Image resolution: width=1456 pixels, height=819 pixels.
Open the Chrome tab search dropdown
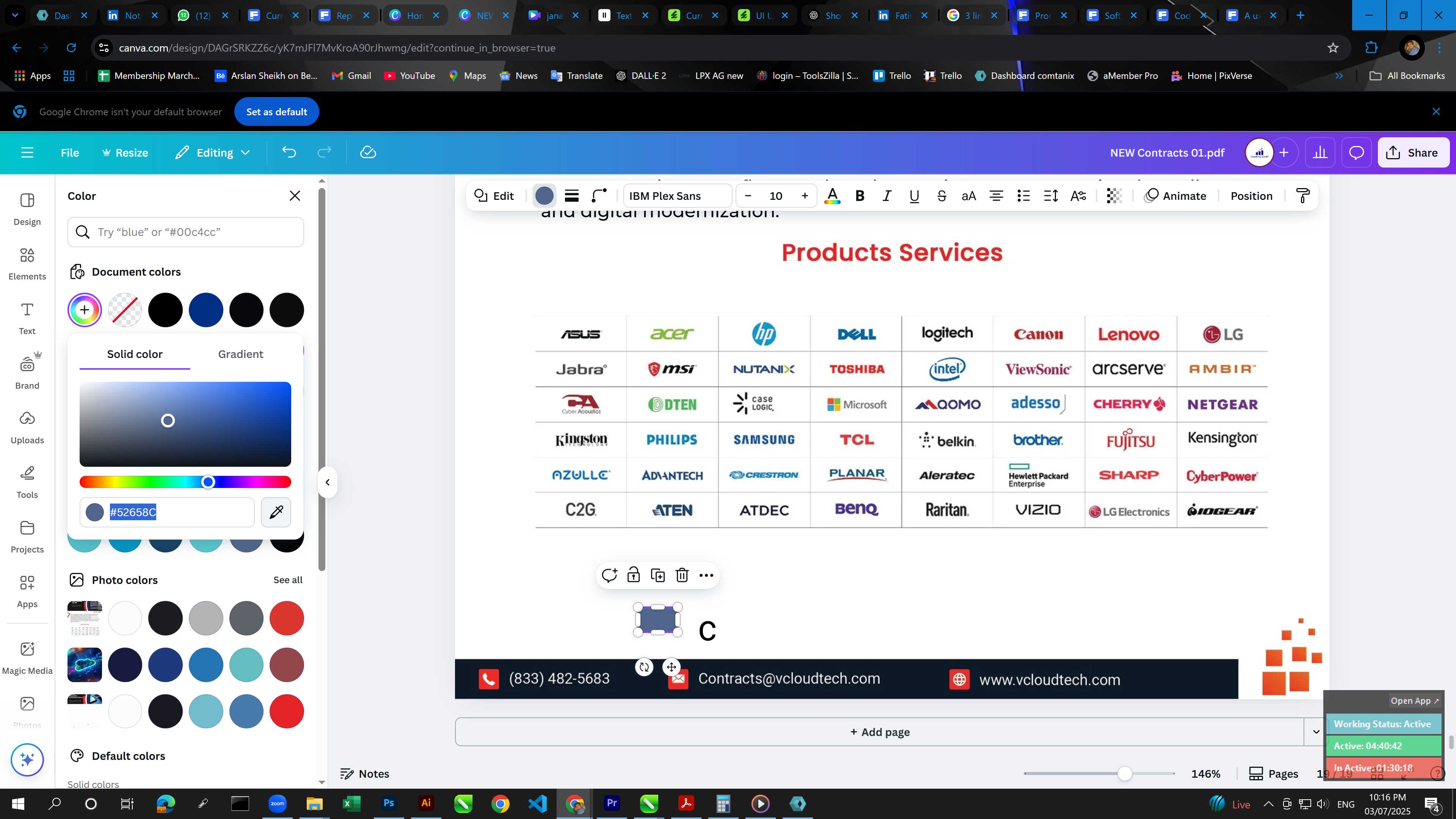coord(15,15)
